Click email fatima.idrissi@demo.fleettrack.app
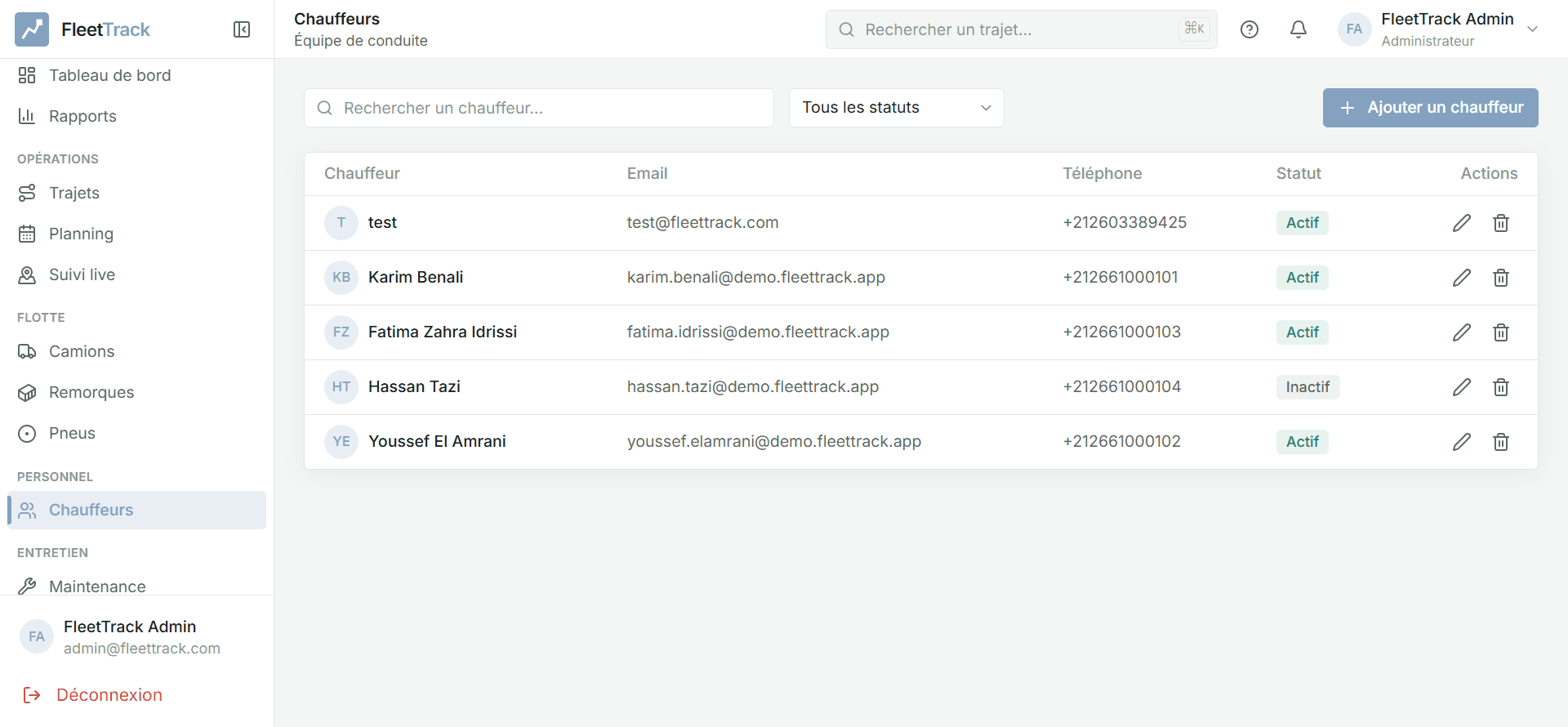The width and height of the screenshot is (1568, 727). (758, 332)
